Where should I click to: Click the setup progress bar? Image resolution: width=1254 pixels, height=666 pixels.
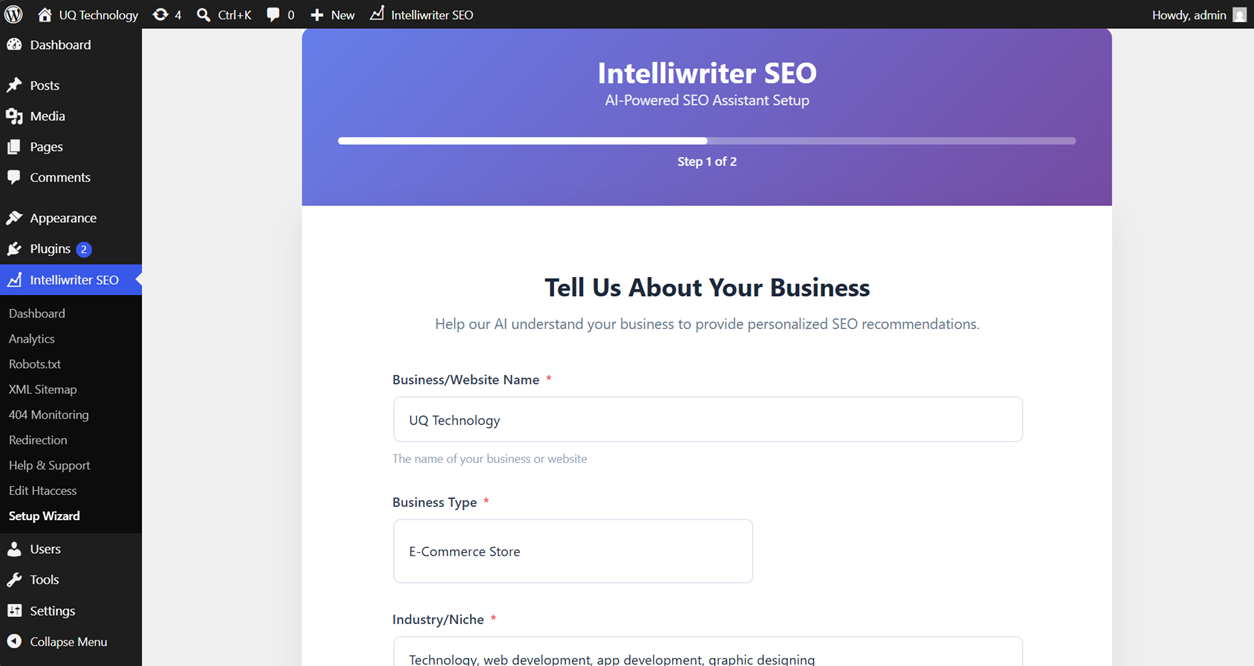coord(707,141)
